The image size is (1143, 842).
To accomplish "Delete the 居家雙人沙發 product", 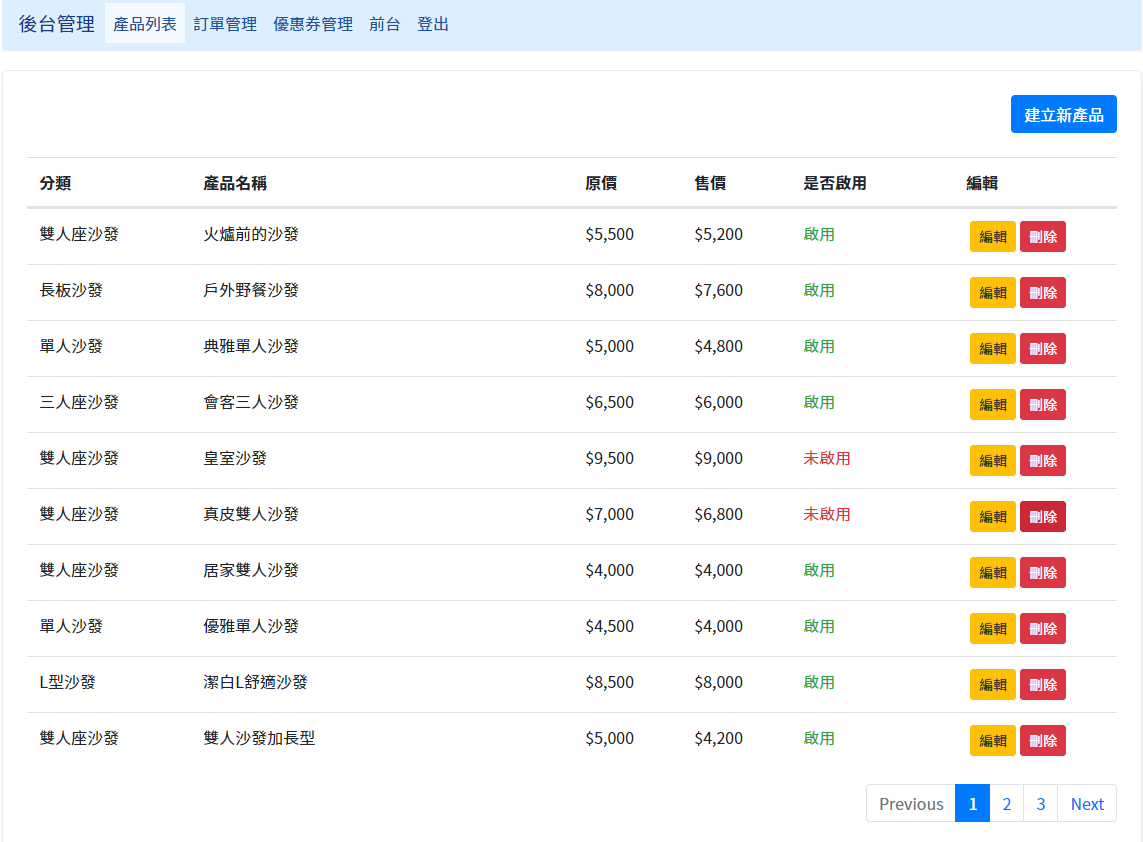I will pos(1042,572).
